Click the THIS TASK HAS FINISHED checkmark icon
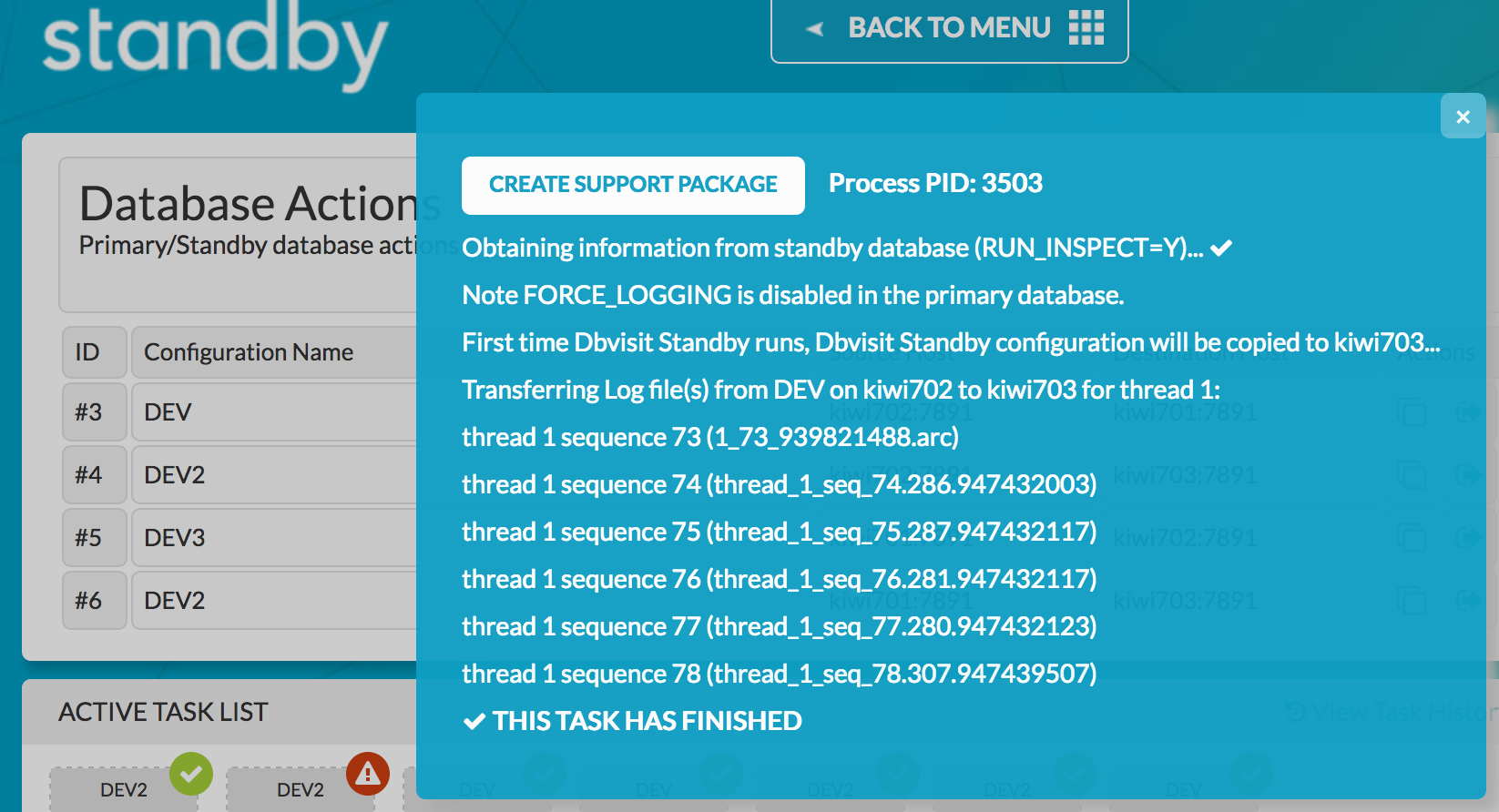The height and width of the screenshot is (812, 1499). tap(474, 722)
